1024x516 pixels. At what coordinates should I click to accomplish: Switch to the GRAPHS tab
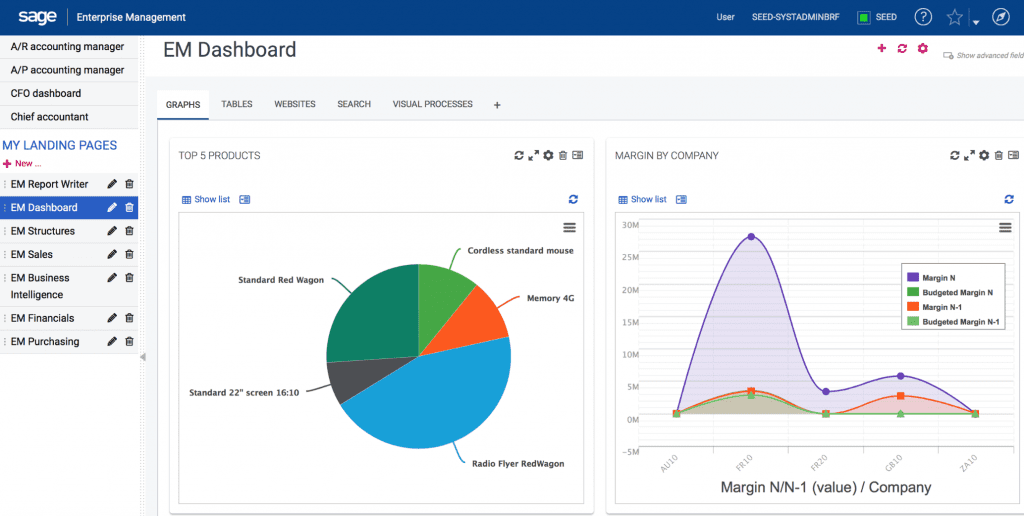coord(183,105)
